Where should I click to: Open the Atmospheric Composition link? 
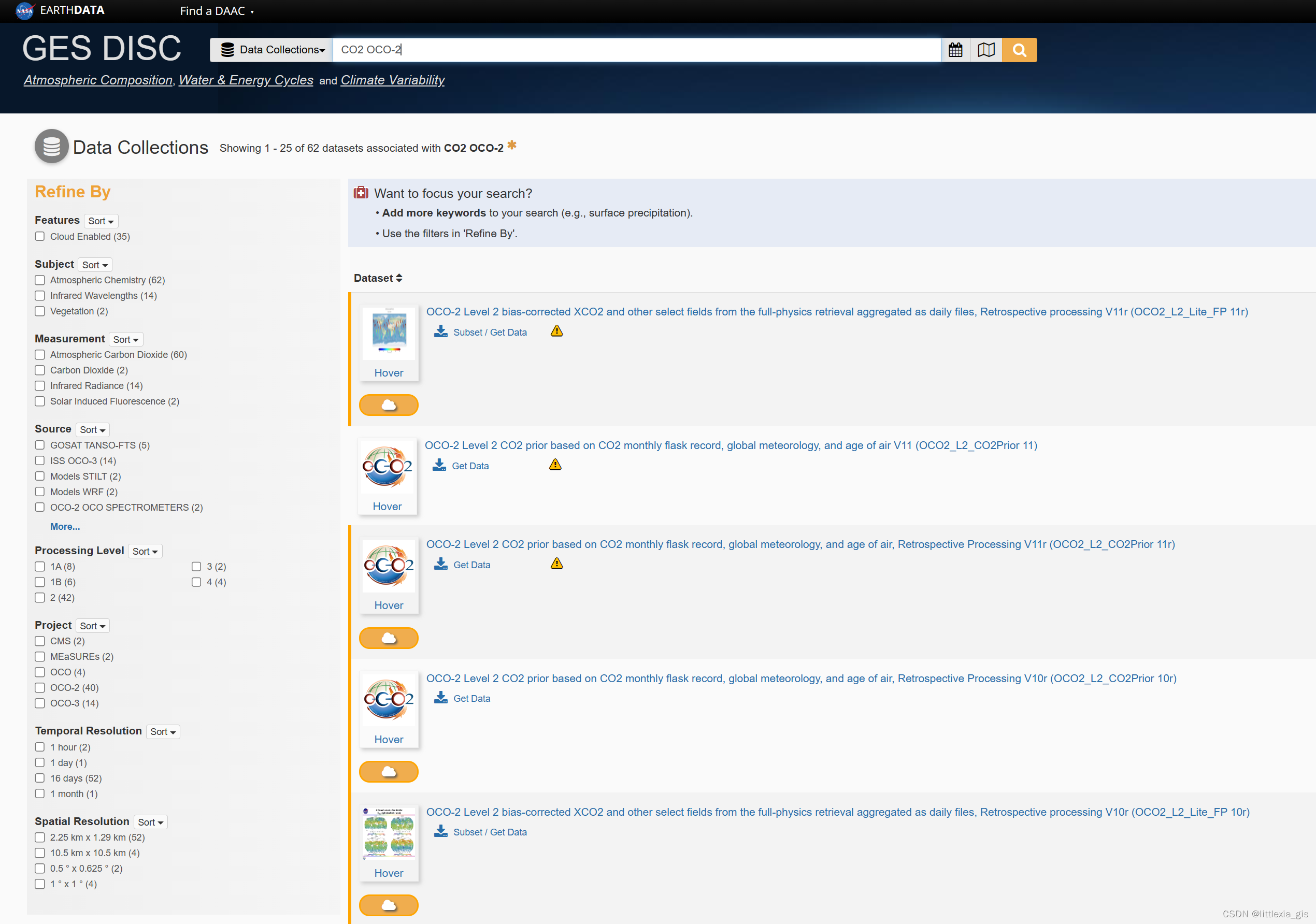point(98,80)
